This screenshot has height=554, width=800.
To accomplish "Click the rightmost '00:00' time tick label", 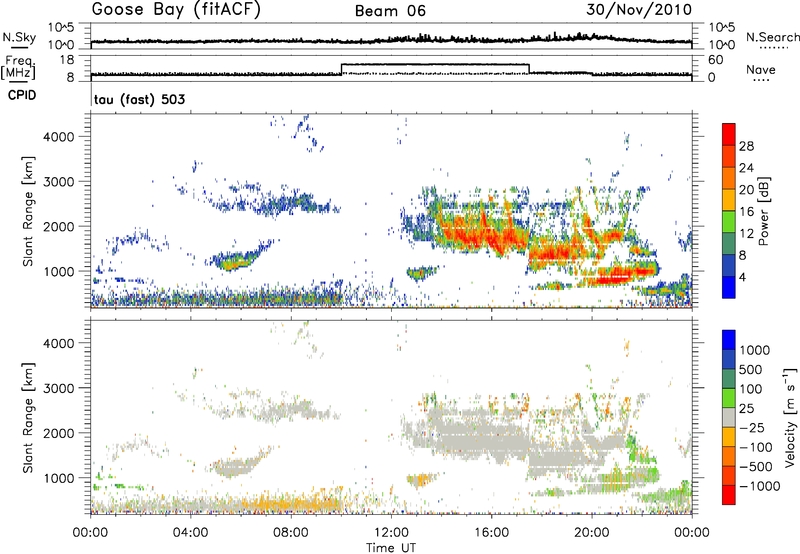I will click(691, 533).
